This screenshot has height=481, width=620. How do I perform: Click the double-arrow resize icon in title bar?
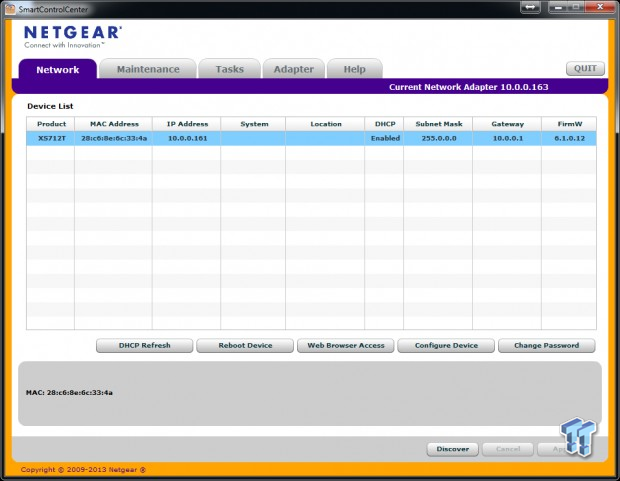530,7
